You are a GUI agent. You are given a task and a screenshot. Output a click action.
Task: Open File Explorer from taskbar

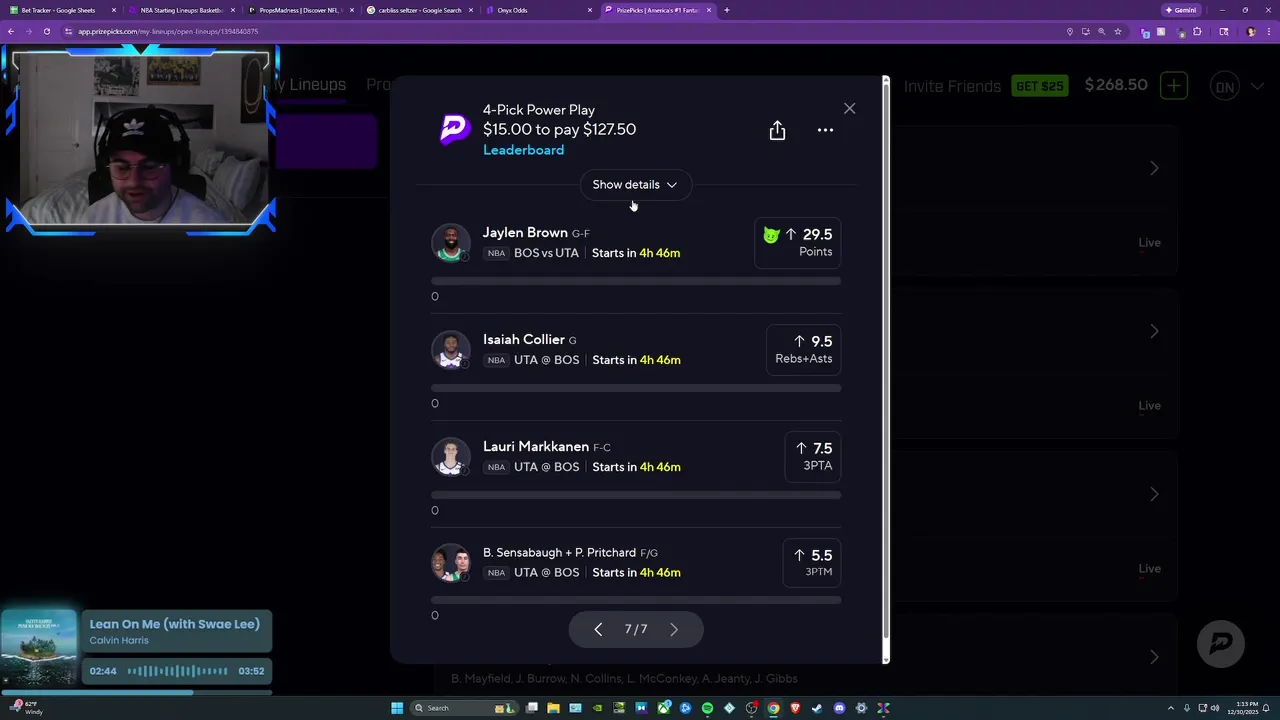[x=553, y=708]
